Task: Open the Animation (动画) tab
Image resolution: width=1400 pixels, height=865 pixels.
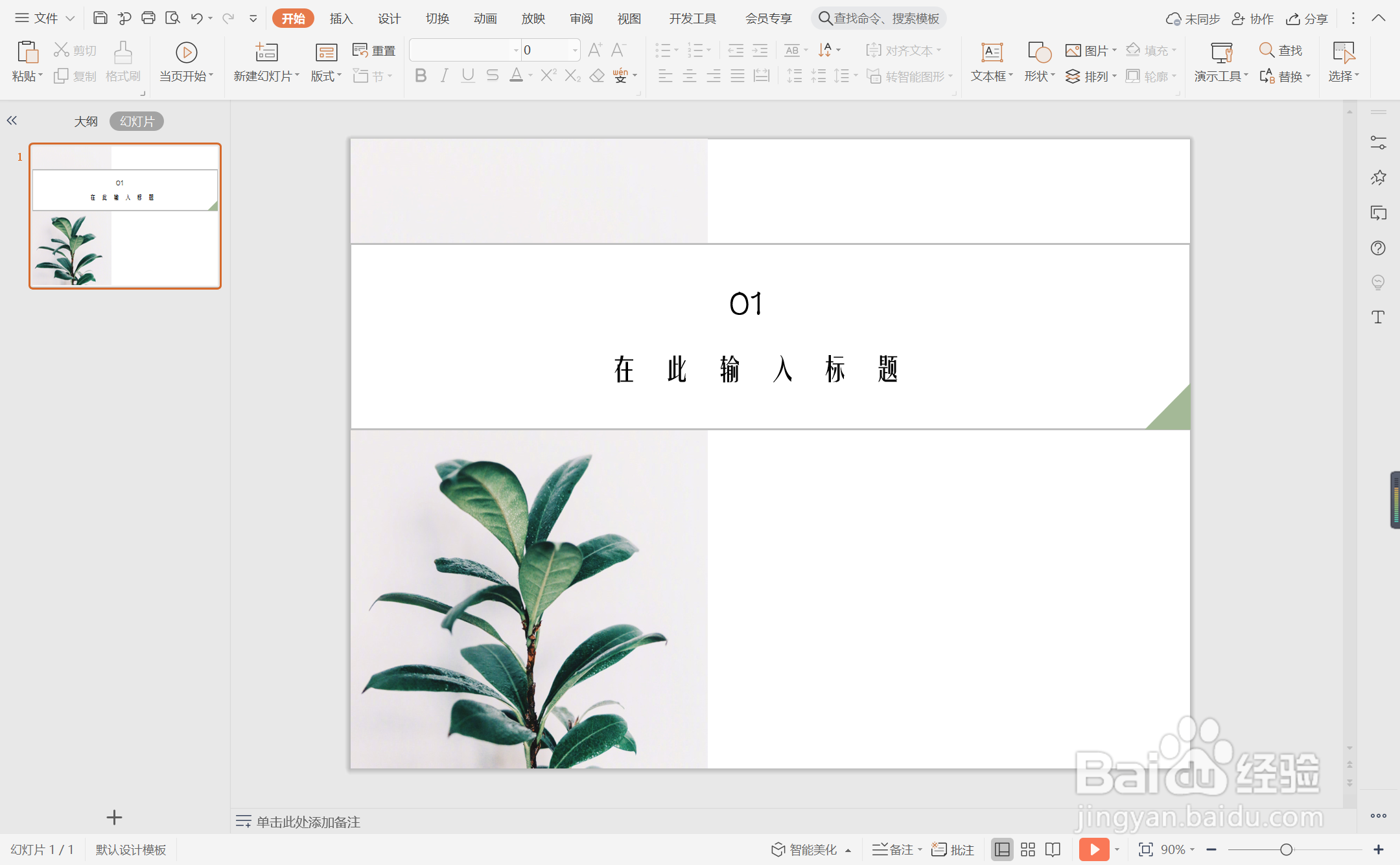Action: pyautogui.click(x=485, y=18)
